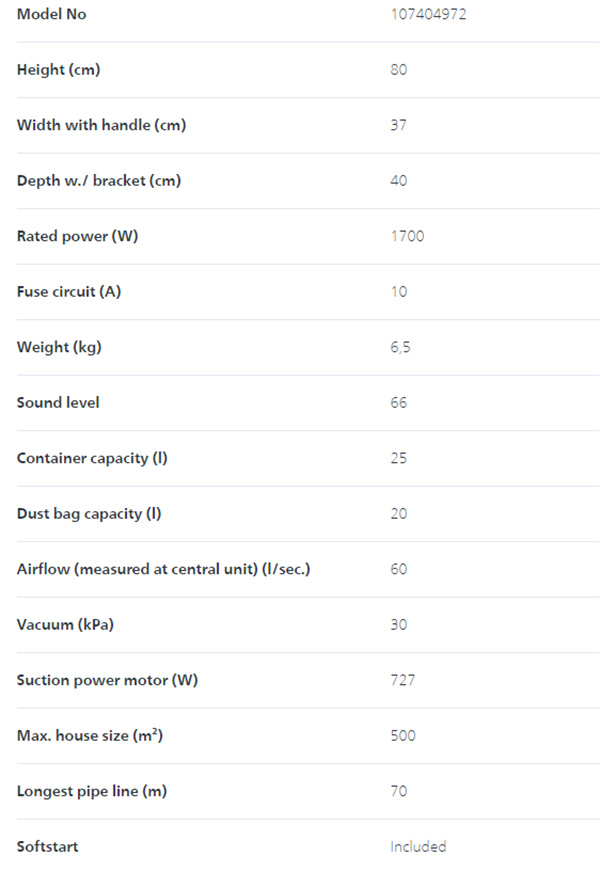Image resolution: width=600 pixels, height=872 pixels.
Task: Click the Height (cm) label
Action: tap(58, 70)
